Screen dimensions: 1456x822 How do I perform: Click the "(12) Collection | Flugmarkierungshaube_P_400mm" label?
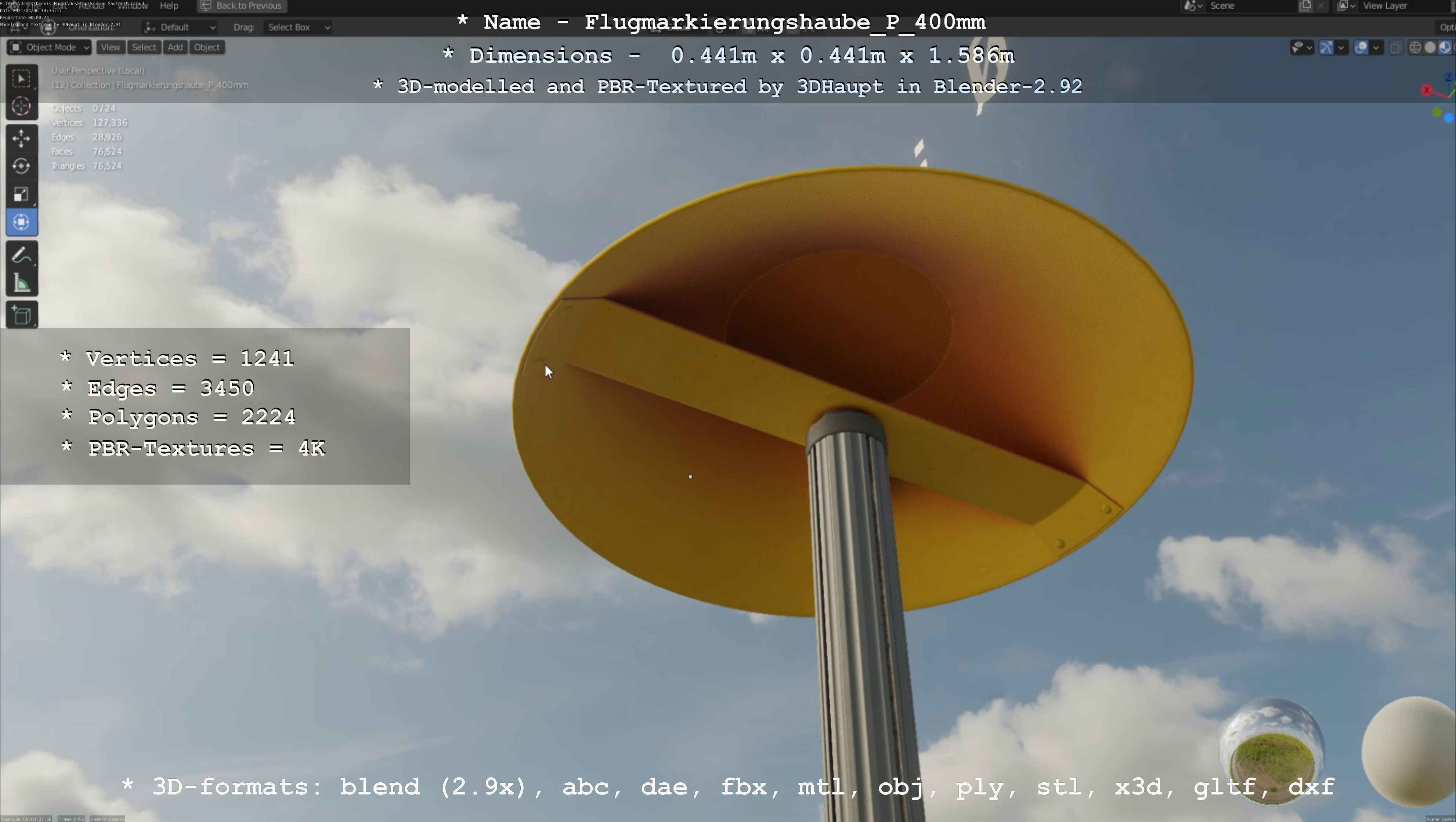pos(150,85)
